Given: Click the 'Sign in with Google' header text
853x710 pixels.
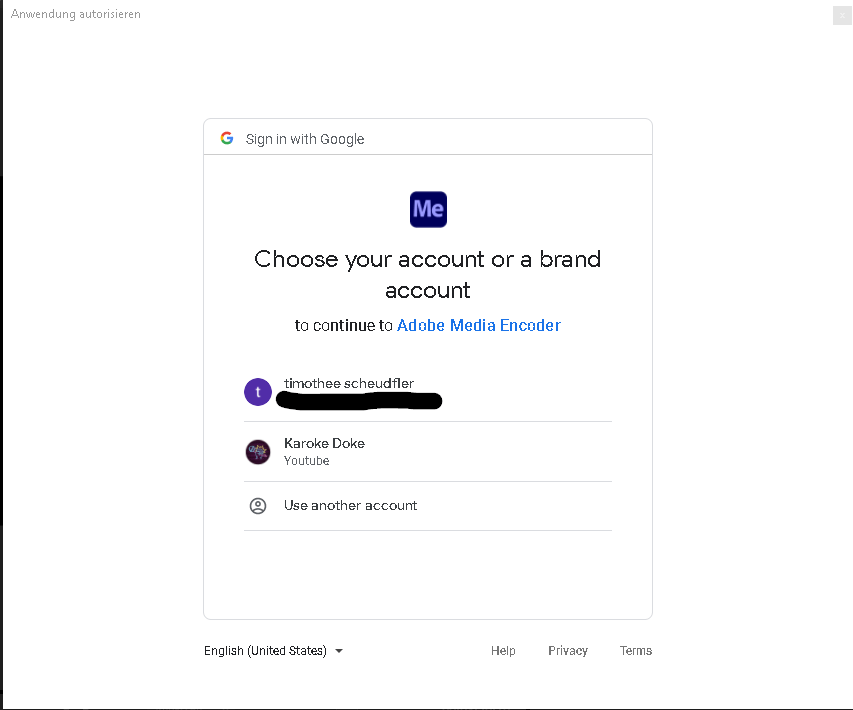Looking at the screenshot, I should [305, 139].
